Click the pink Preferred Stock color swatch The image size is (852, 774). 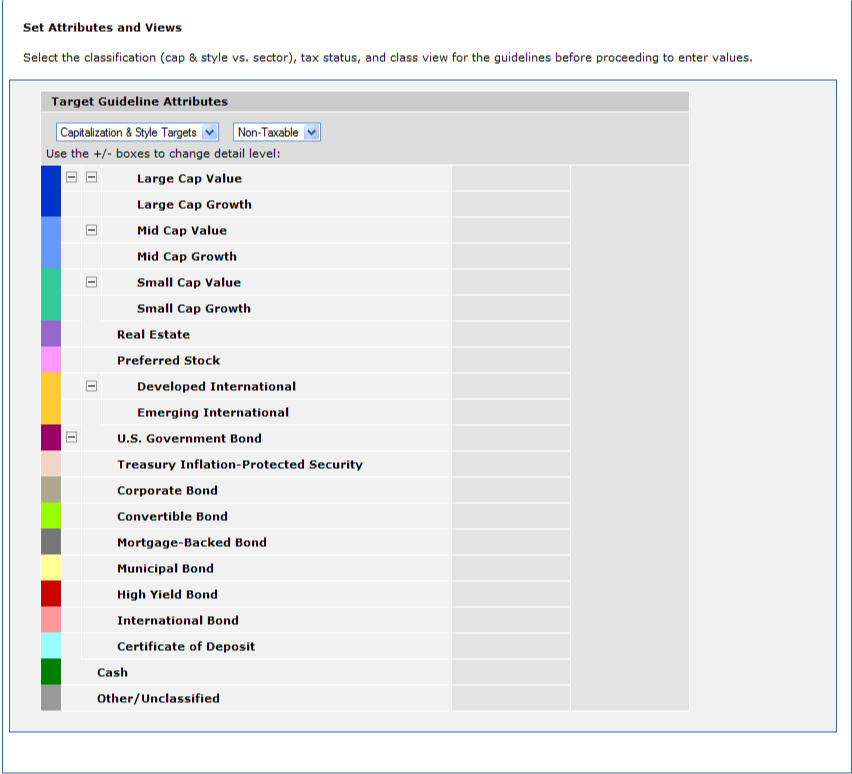pos(51,360)
